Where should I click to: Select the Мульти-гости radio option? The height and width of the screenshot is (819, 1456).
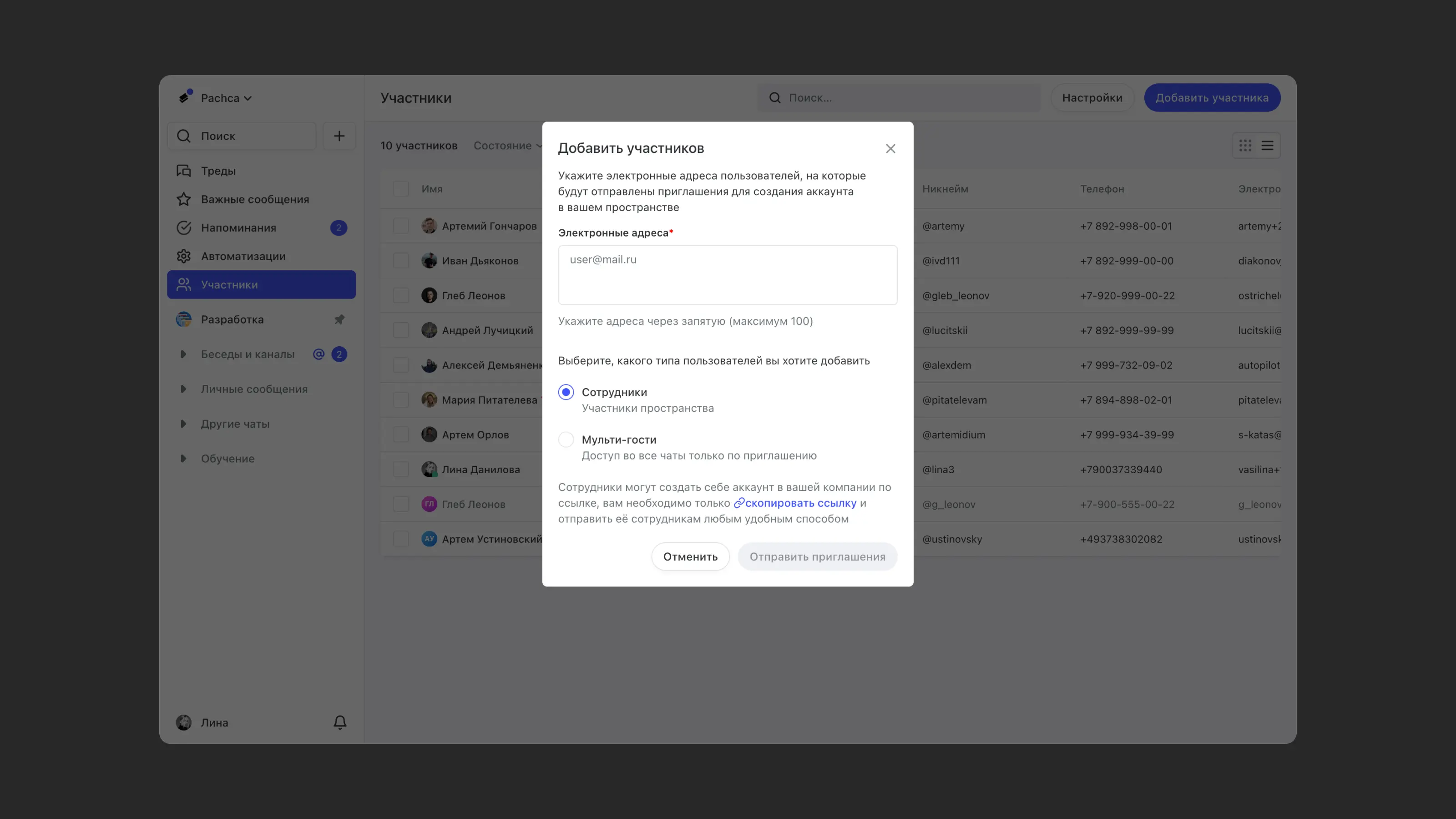tap(566, 440)
